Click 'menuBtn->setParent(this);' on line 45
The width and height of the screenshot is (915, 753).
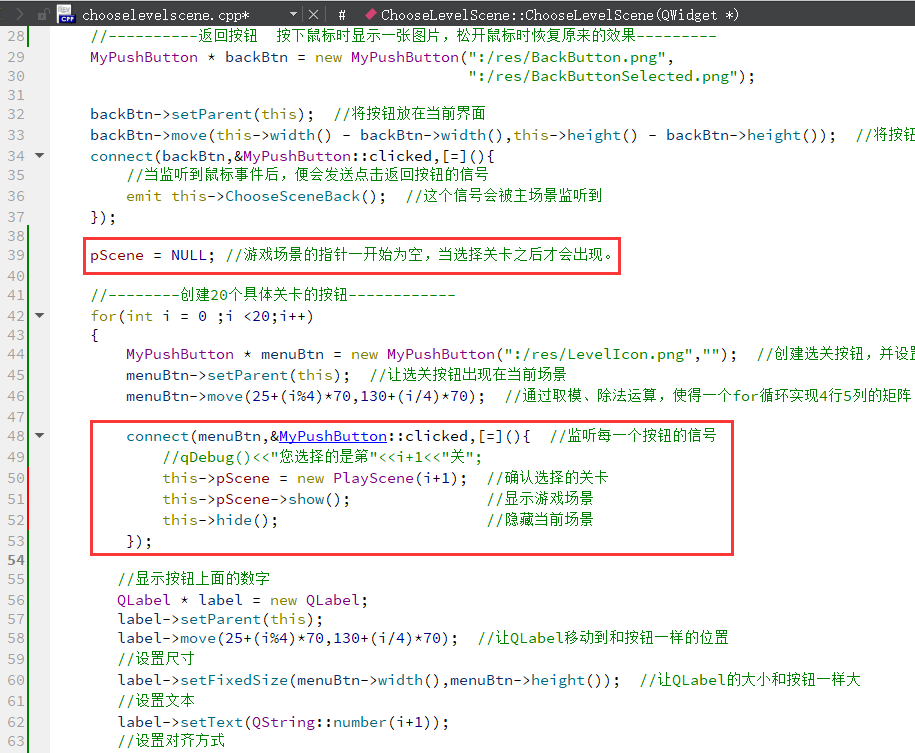(x=238, y=375)
